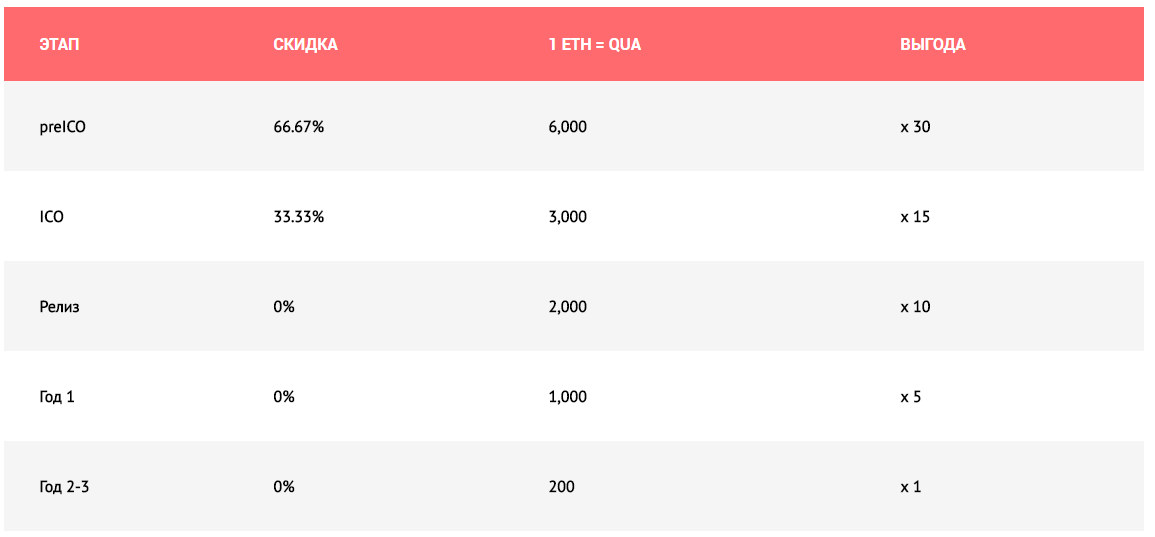Click the 6,000 QUA rate cell
The width and height of the screenshot is (1155, 537).
tap(567, 127)
